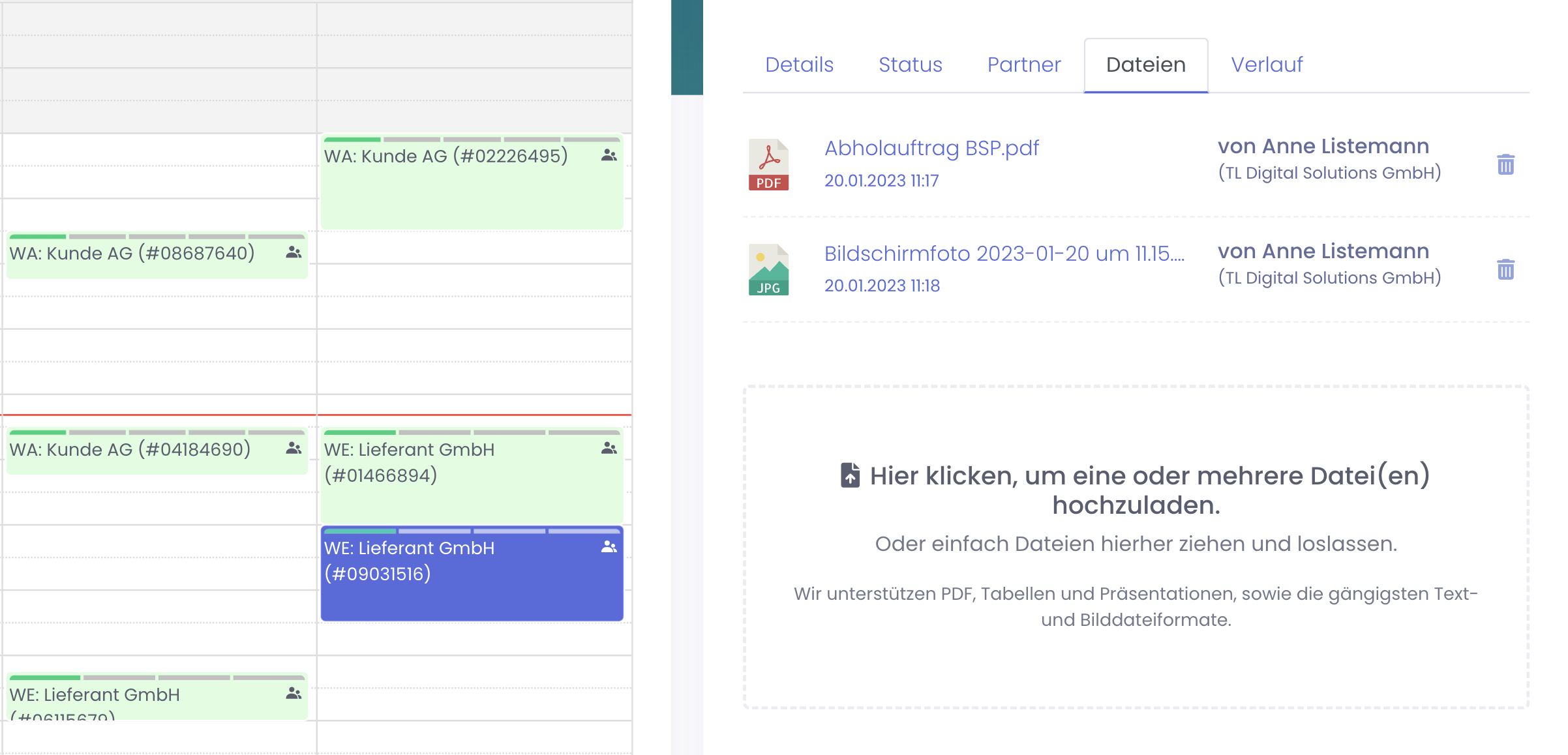1568x755 pixels.
Task: Click people icon on selected appointment #09031516
Action: [609, 547]
